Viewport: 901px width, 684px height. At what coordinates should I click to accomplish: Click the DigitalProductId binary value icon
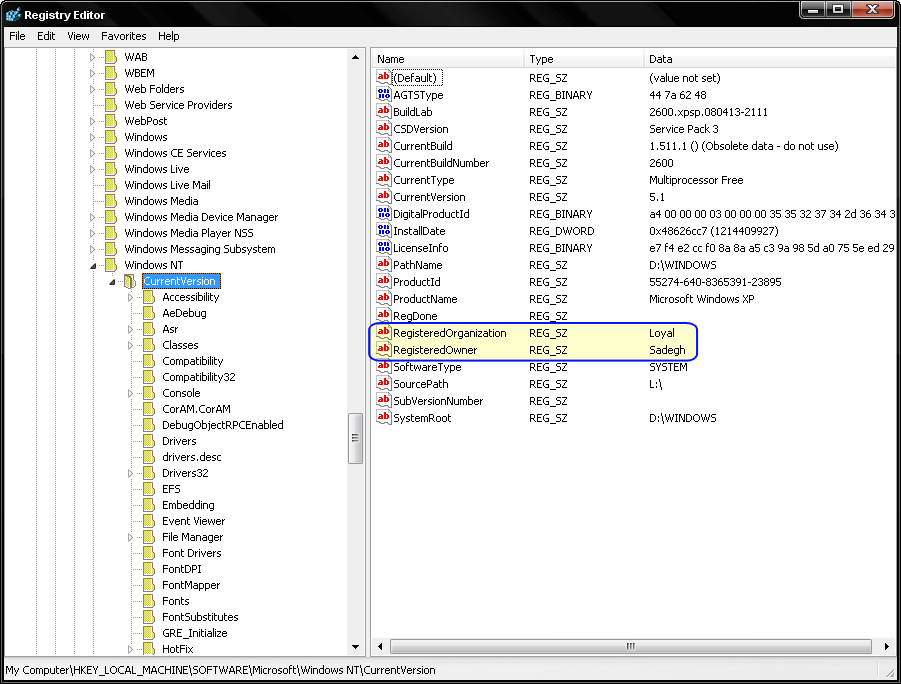point(383,214)
